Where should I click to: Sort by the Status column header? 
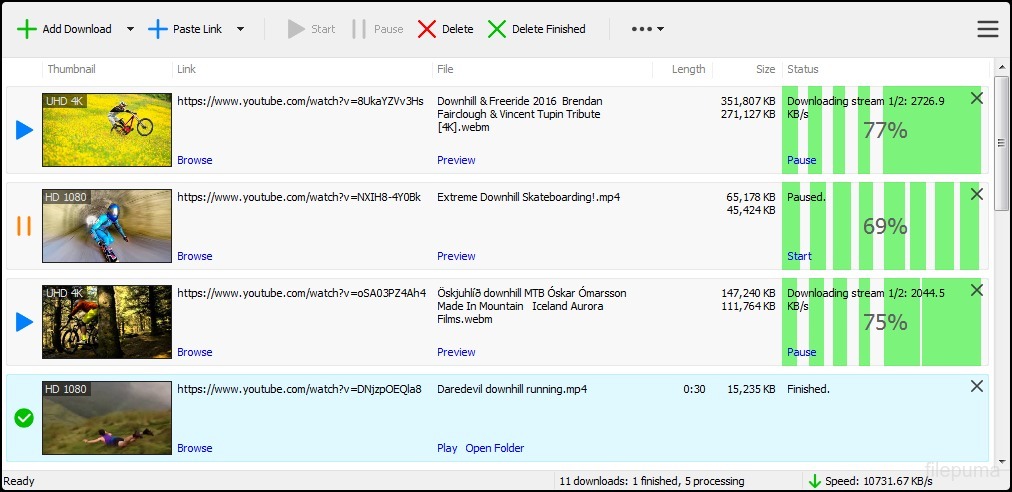tap(803, 69)
